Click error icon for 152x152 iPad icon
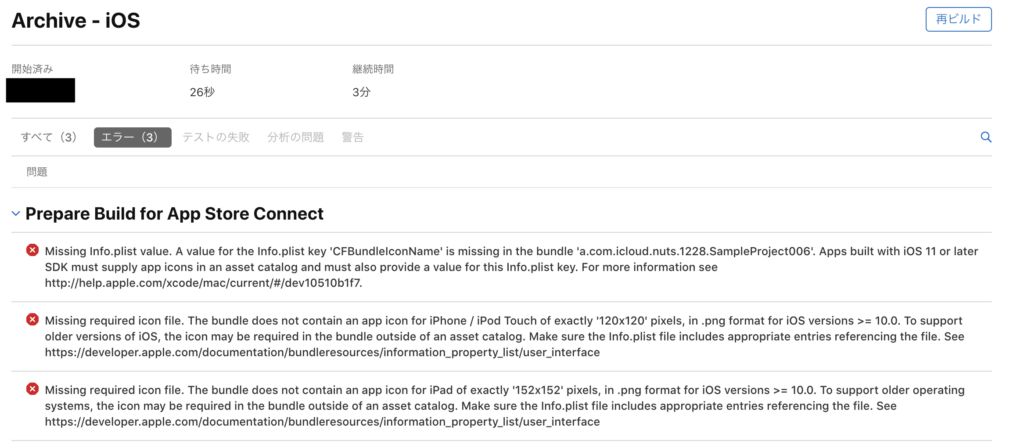This screenshot has width=1024, height=448. (33, 388)
